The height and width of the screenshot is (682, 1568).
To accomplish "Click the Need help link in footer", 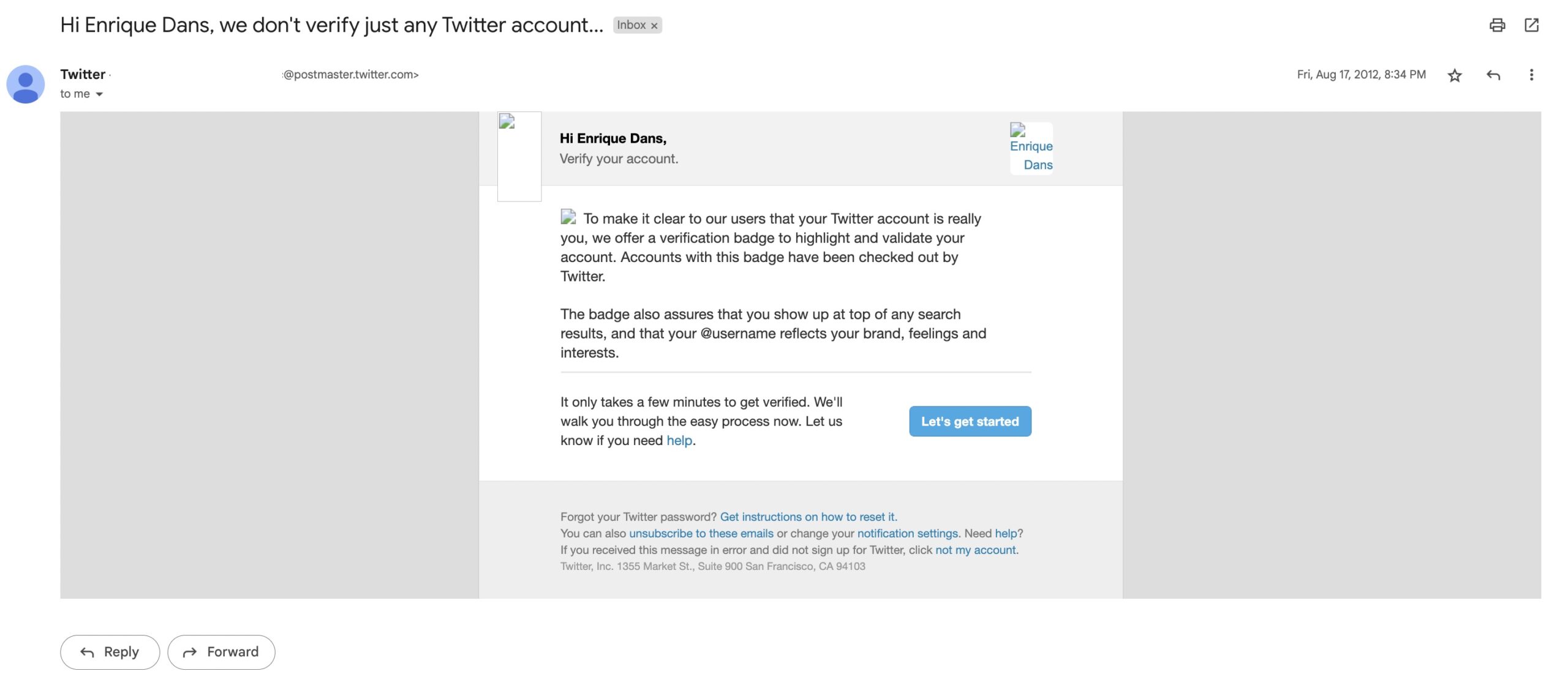I will pyautogui.click(x=1006, y=533).
